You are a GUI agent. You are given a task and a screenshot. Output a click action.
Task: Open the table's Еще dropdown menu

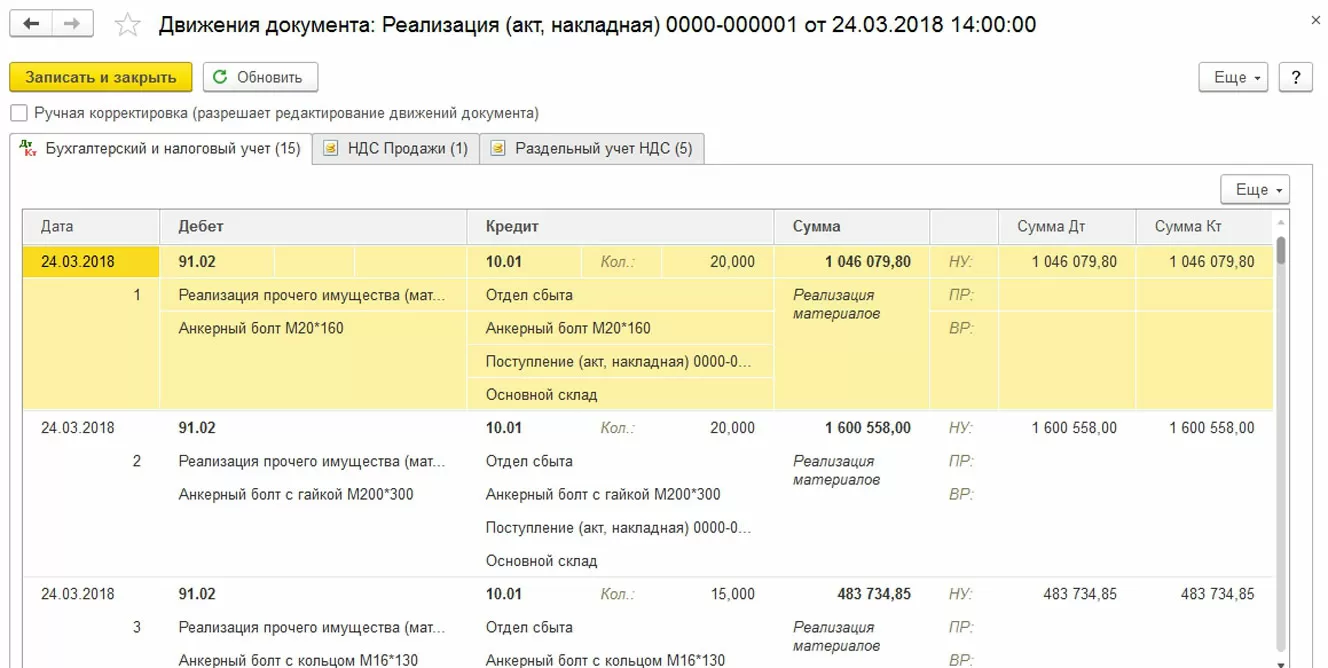(1255, 189)
